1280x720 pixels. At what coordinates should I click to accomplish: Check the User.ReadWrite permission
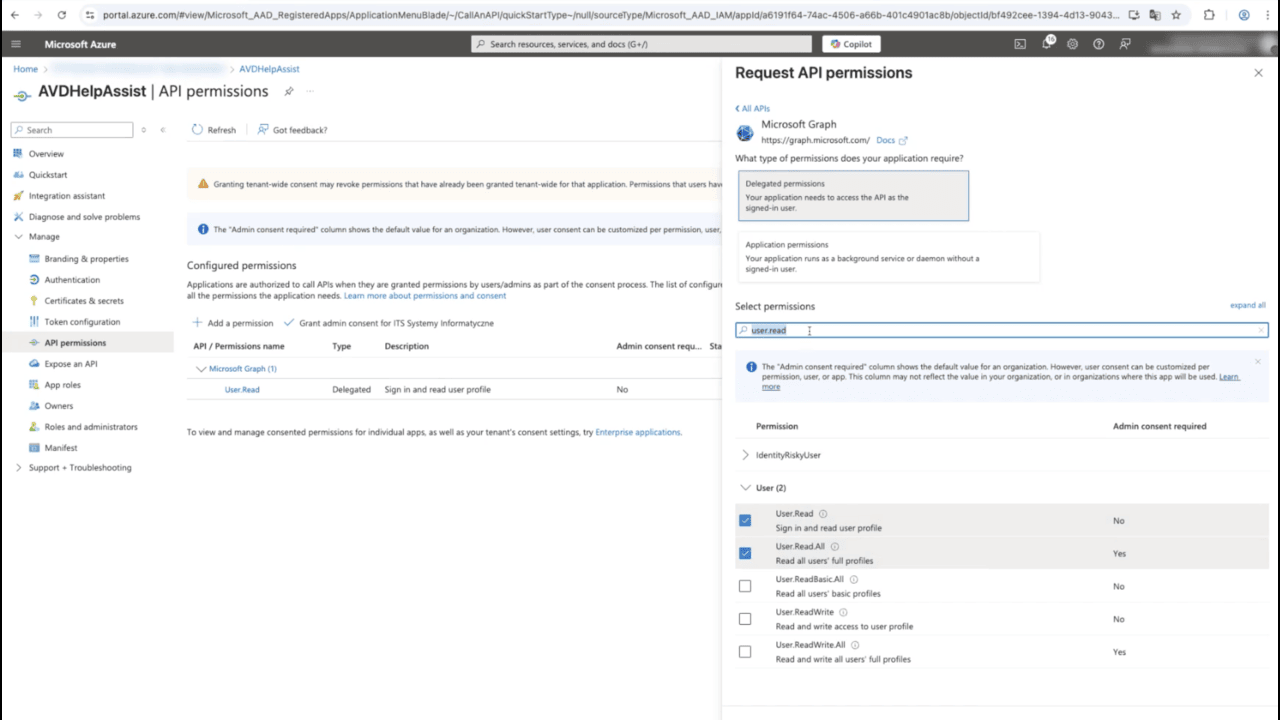click(x=745, y=619)
